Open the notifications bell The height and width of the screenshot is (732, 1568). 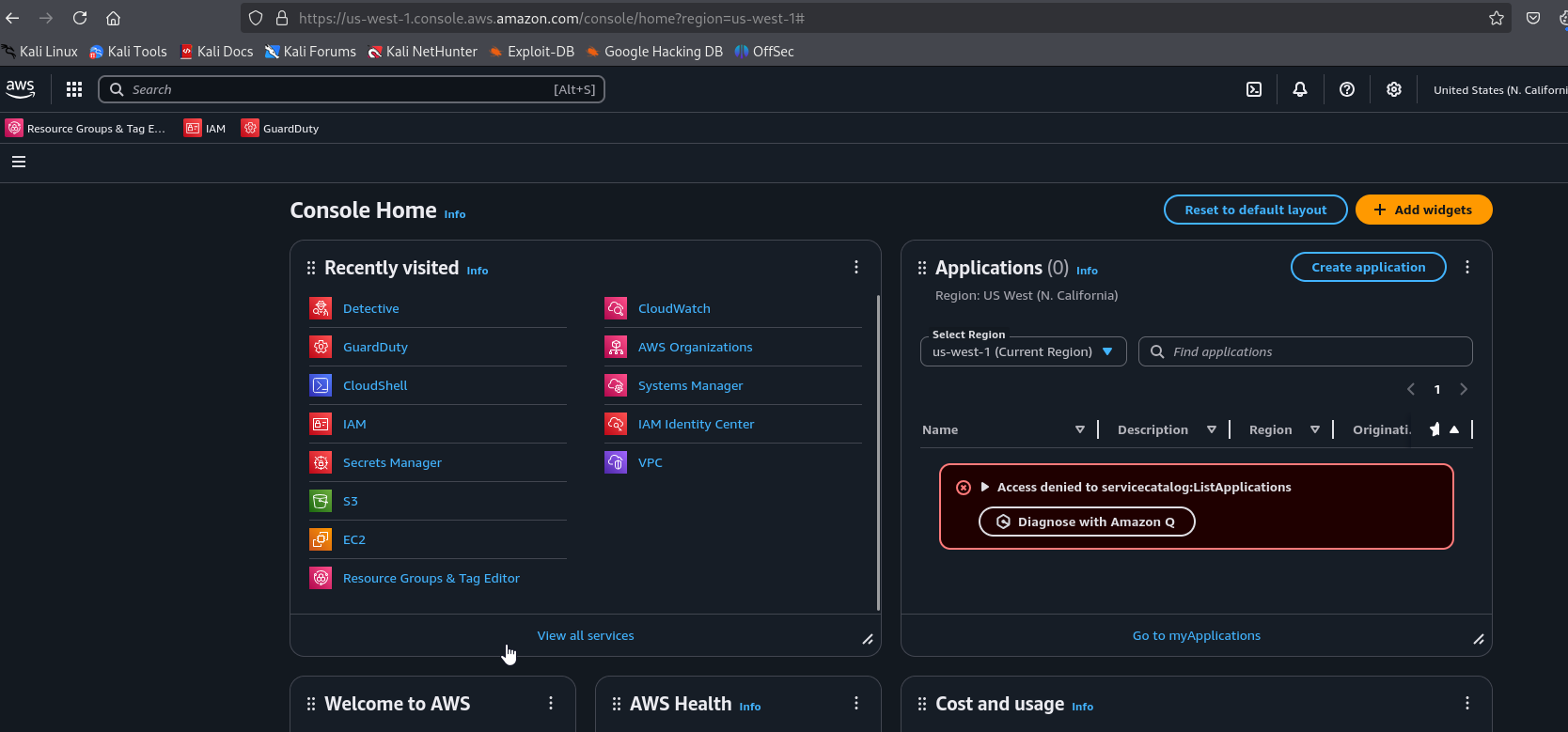click(x=1300, y=89)
